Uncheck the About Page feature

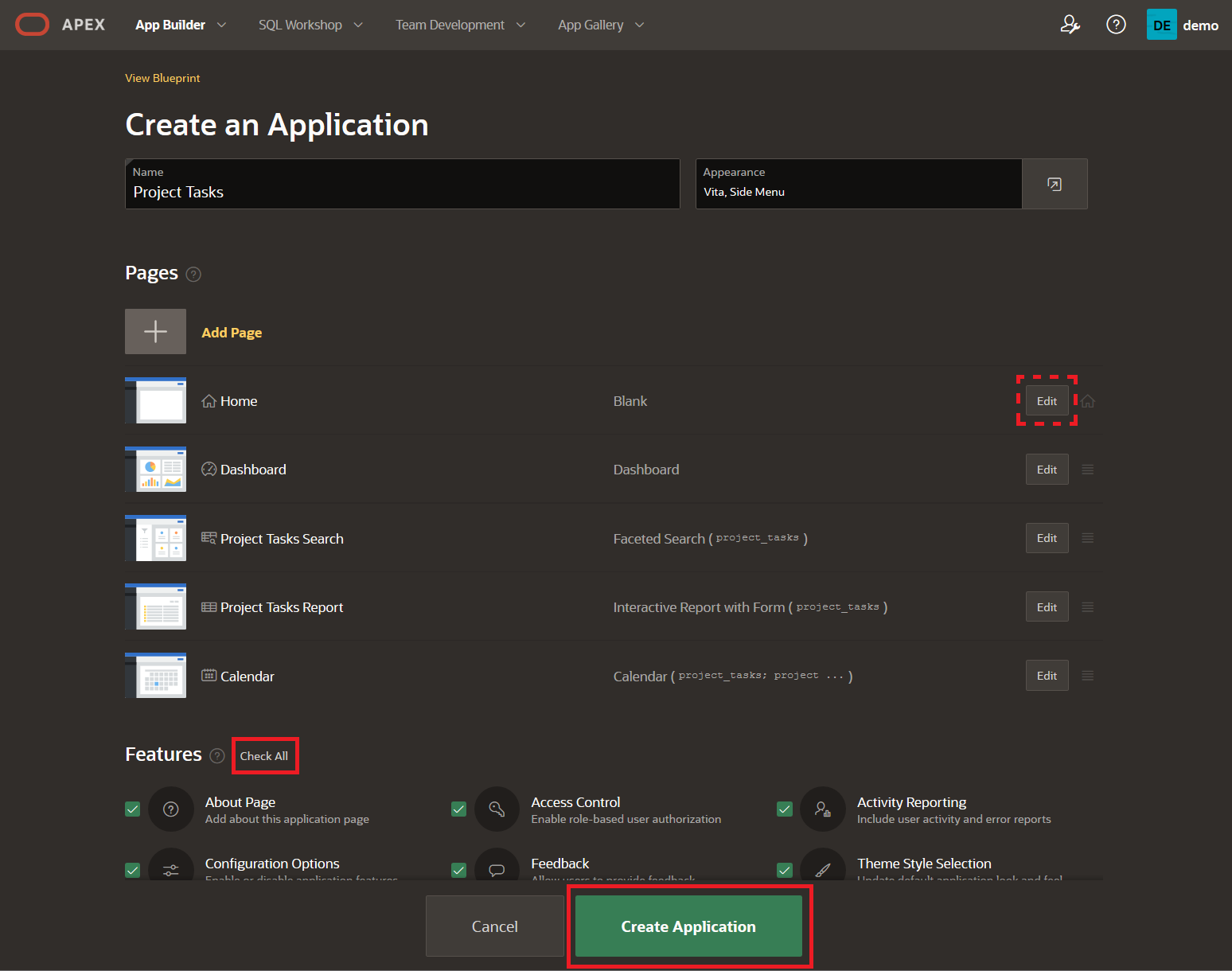point(133,809)
